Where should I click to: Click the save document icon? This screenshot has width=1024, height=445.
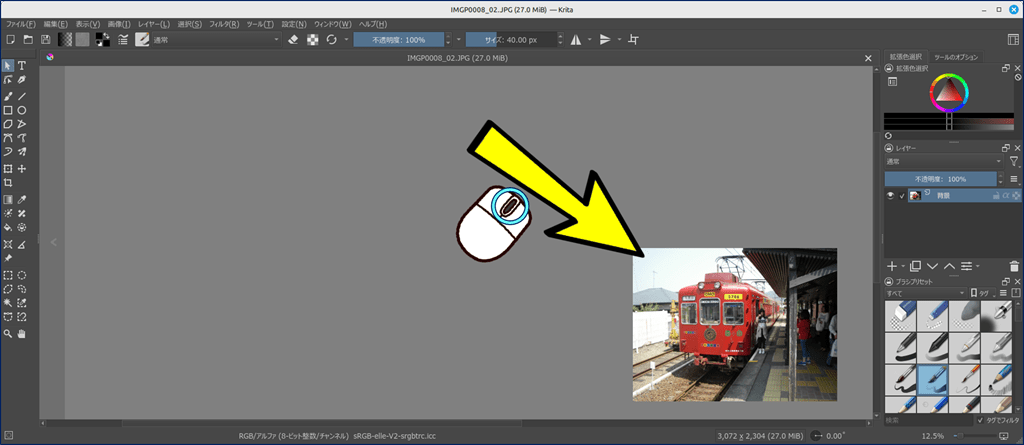(45, 39)
